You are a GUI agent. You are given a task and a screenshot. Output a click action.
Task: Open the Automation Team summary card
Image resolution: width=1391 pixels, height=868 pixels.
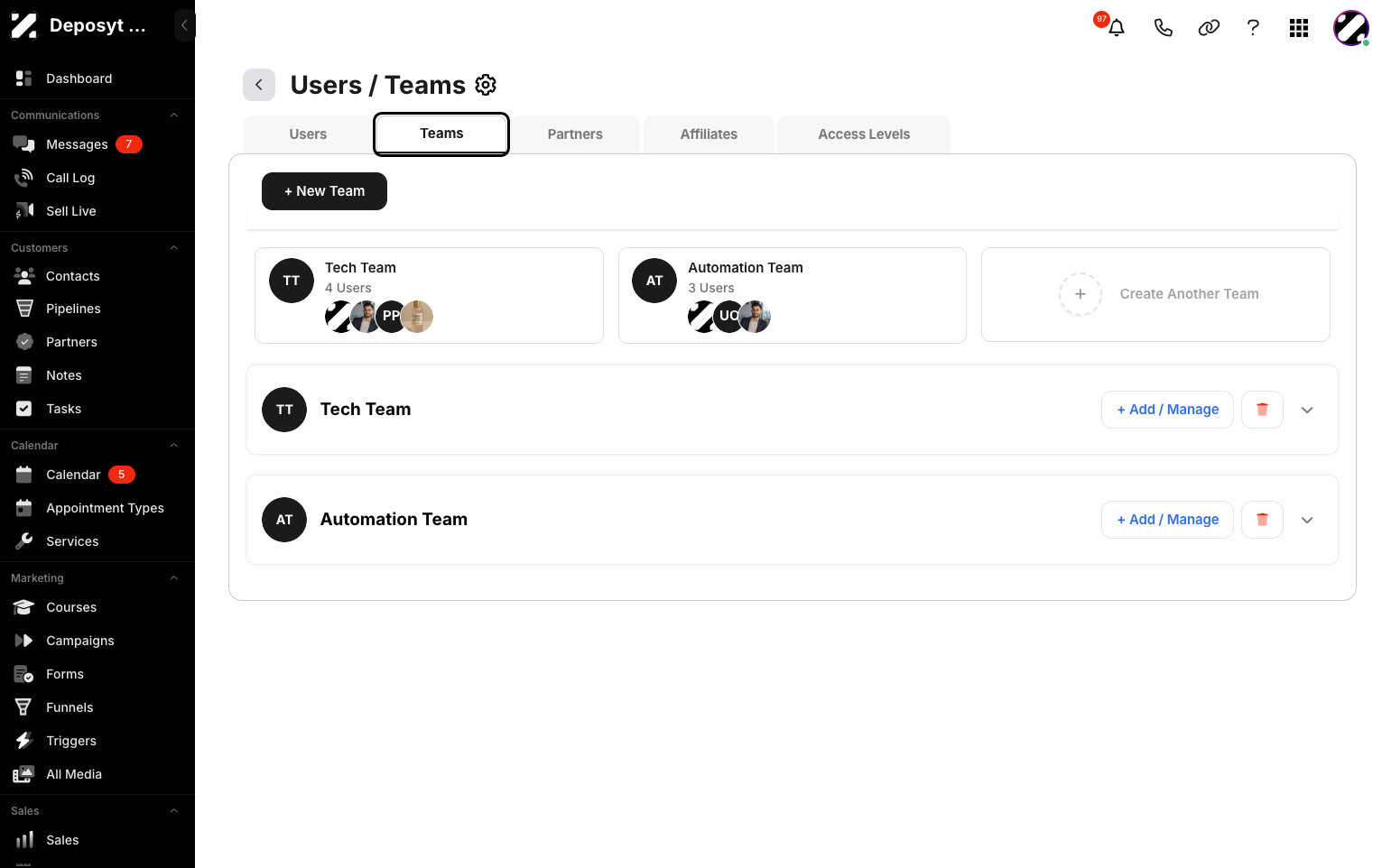pos(793,295)
